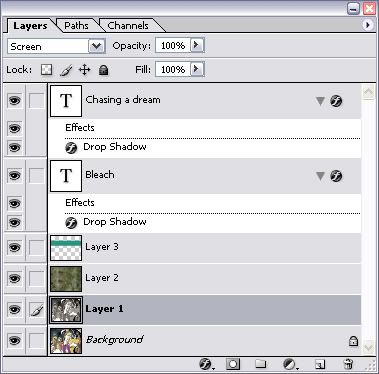Create a new layer group folder
379x374 pixels.
click(260, 364)
